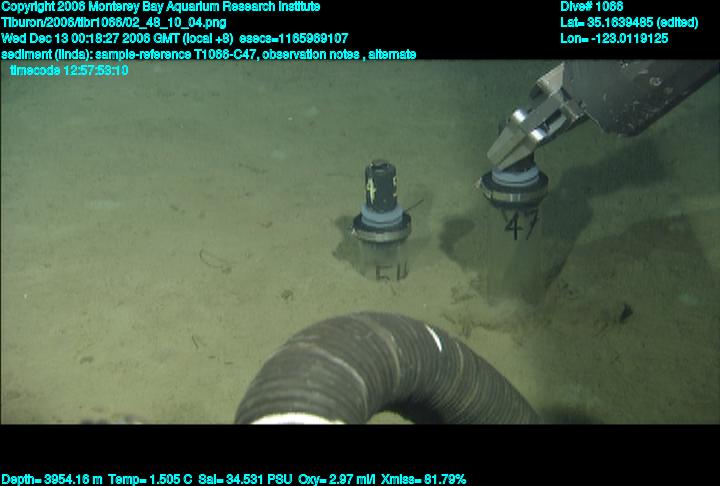Image resolution: width=720 pixels, height=486 pixels.
Task: Click the image file path text
Action: pyautogui.click(x=113, y=22)
